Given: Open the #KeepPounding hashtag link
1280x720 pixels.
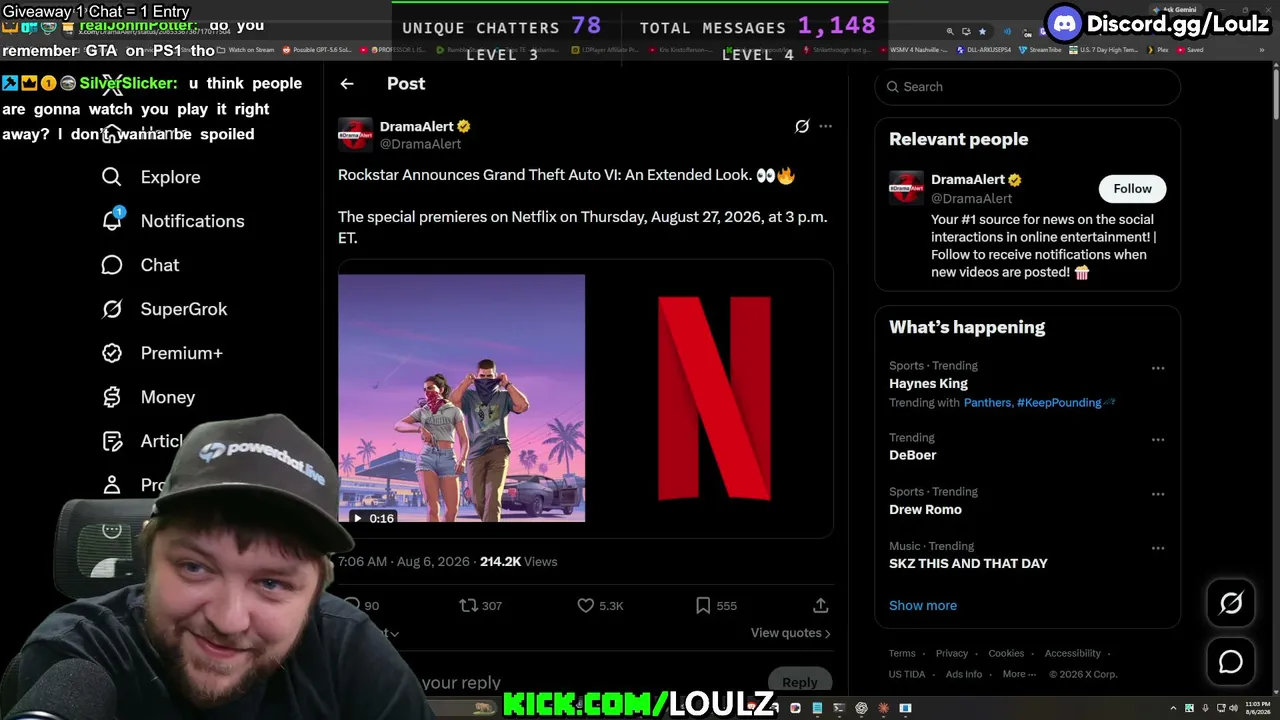Looking at the screenshot, I should tap(1059, 402).
